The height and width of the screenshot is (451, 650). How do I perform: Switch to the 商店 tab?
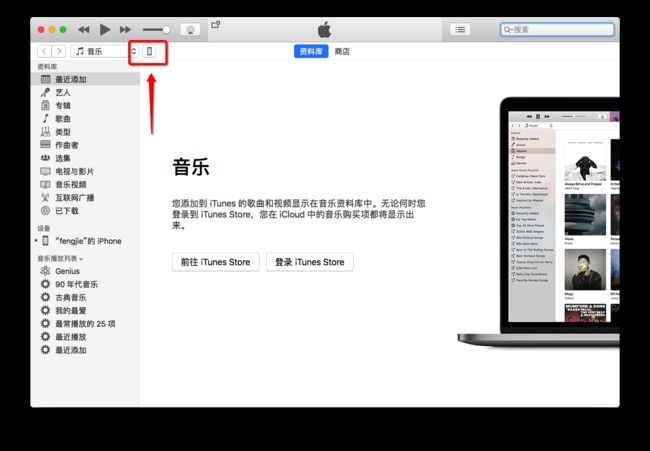[342, 51]
